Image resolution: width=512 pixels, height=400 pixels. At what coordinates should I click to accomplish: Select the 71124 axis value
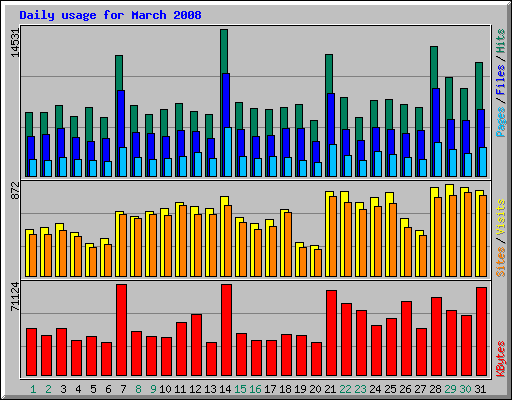coord(15,296)
